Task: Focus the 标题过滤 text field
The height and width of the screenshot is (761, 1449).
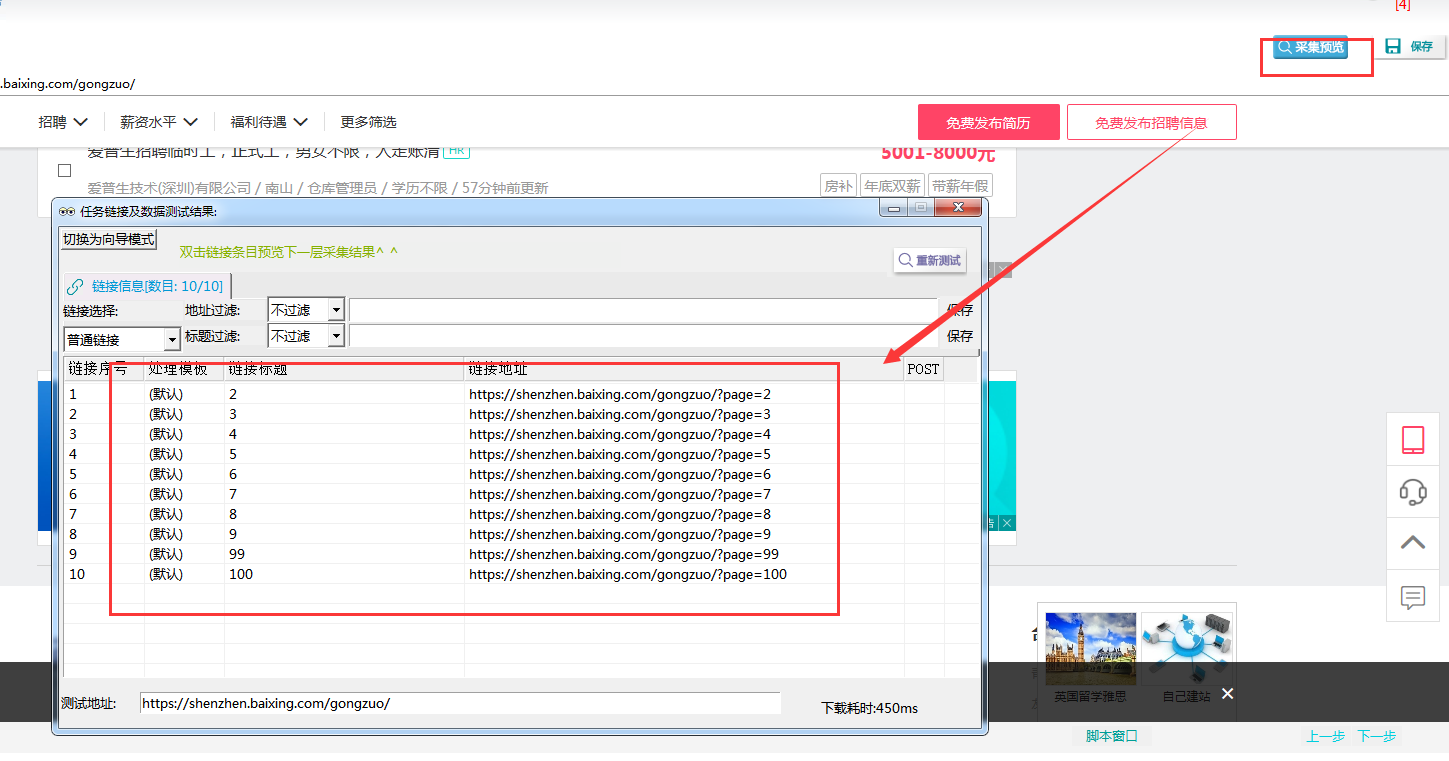Action: tap(644, 336)
